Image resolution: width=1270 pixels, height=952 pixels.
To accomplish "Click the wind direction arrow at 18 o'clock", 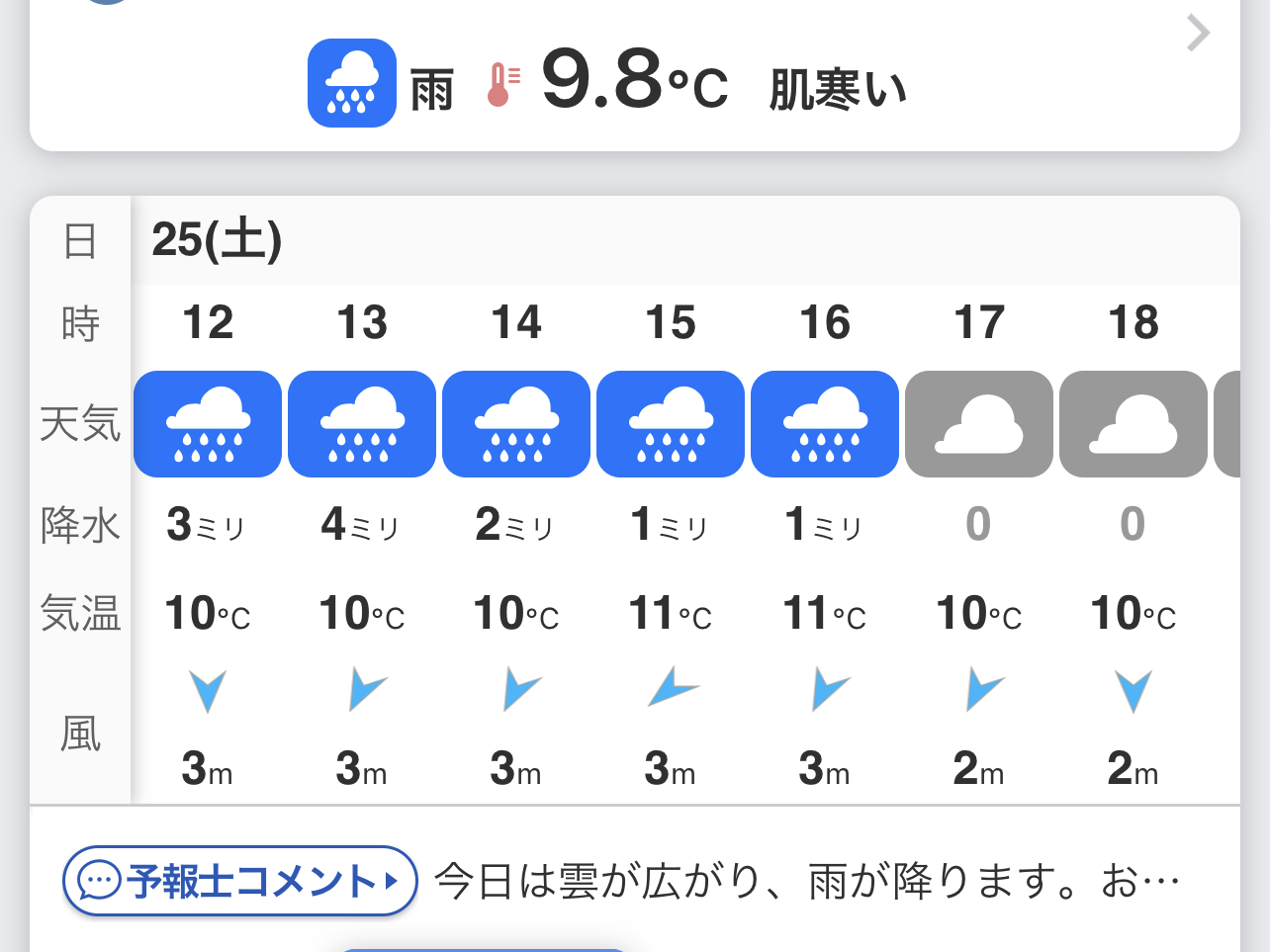I will (x=1134, y=690).
